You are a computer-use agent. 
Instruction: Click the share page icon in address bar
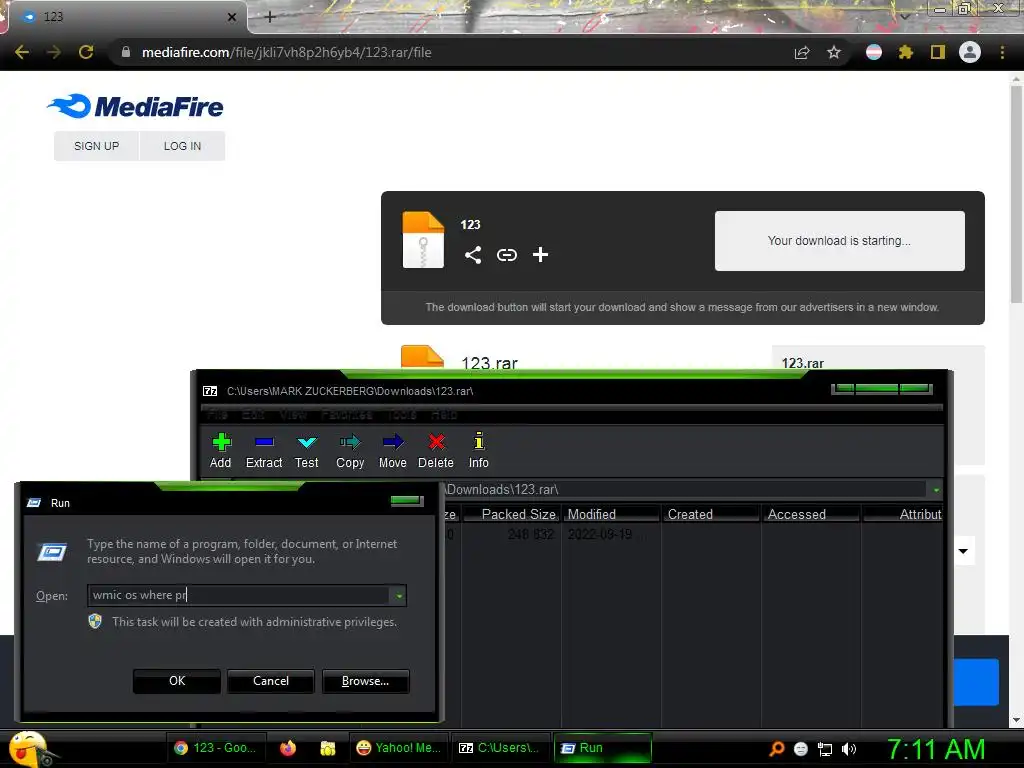pyautogui.click(x=802, y=52)
